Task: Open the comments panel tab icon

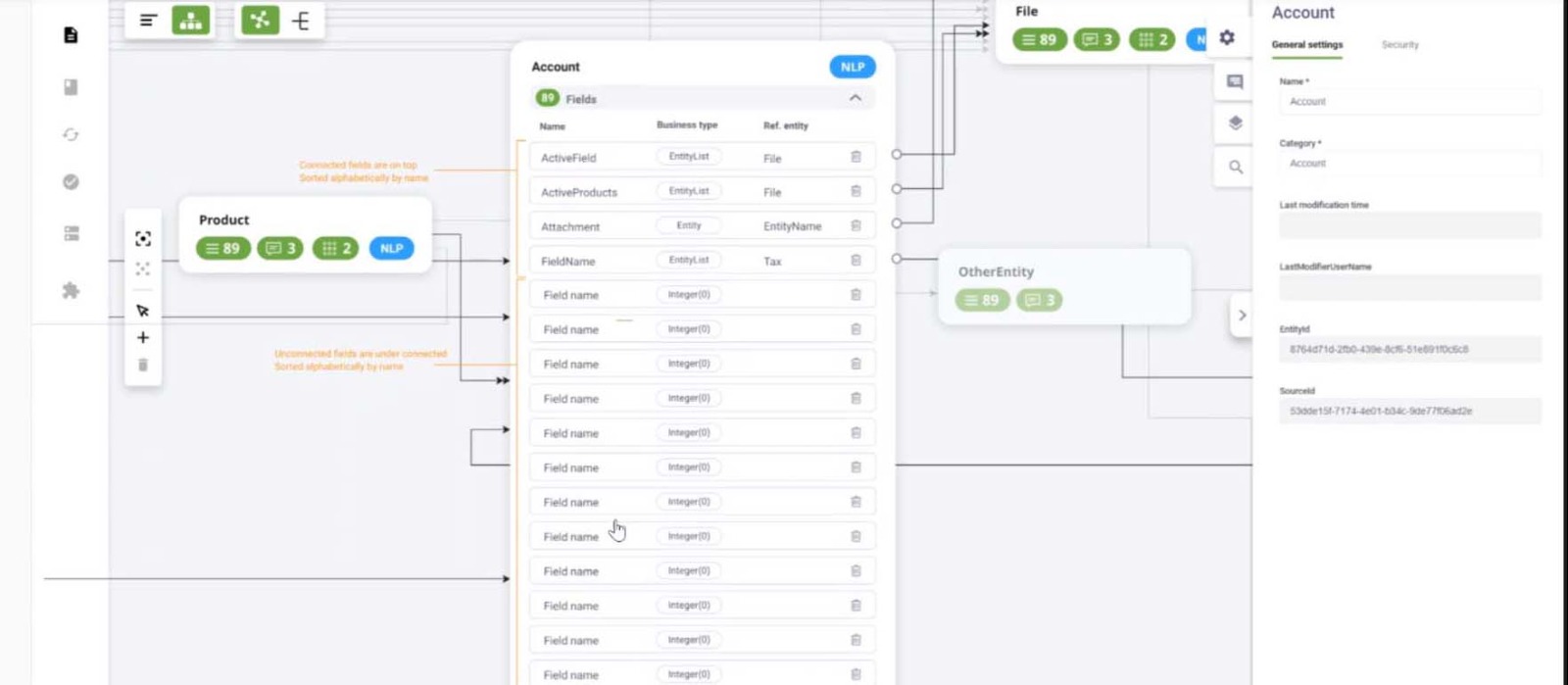Action: tap(1235, 81)
